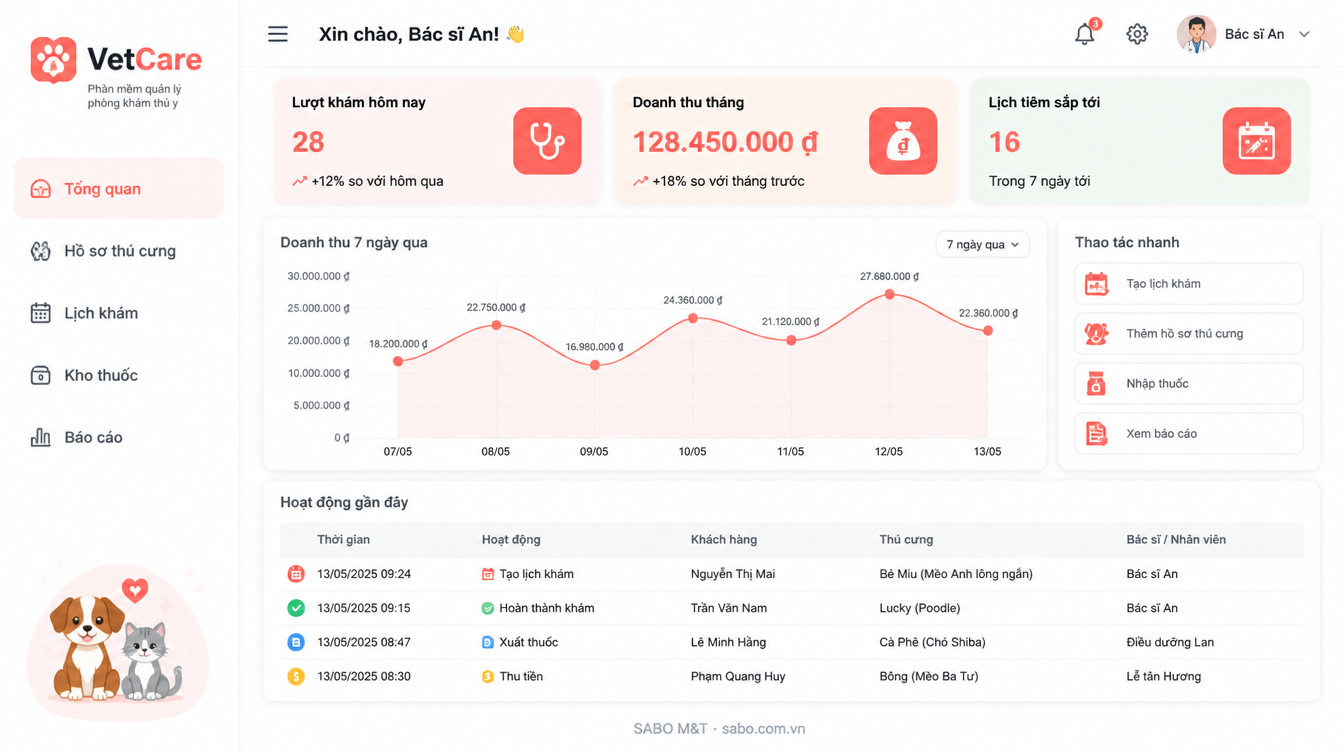Open the notifications bell icon
The width and height of the screenshot is (1344, 752).
point(1085,34)
